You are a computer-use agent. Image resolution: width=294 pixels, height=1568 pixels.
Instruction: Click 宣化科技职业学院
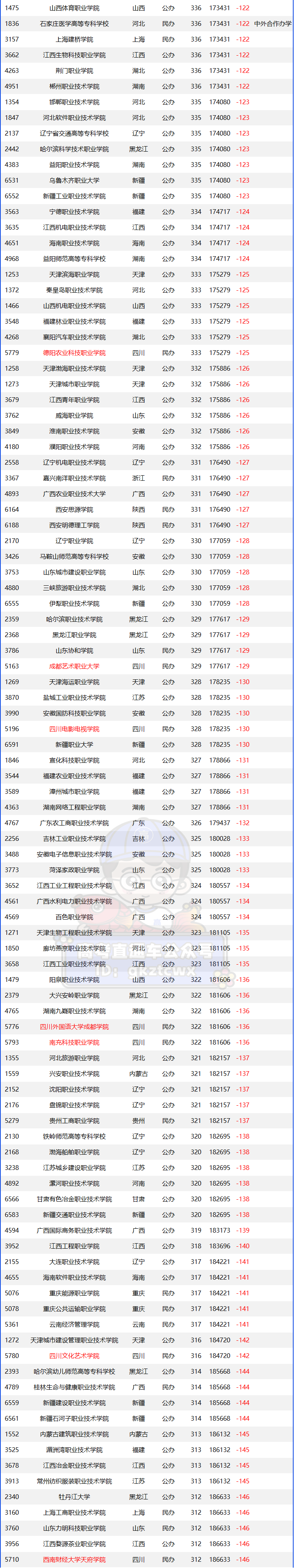(x=74, y=760)
